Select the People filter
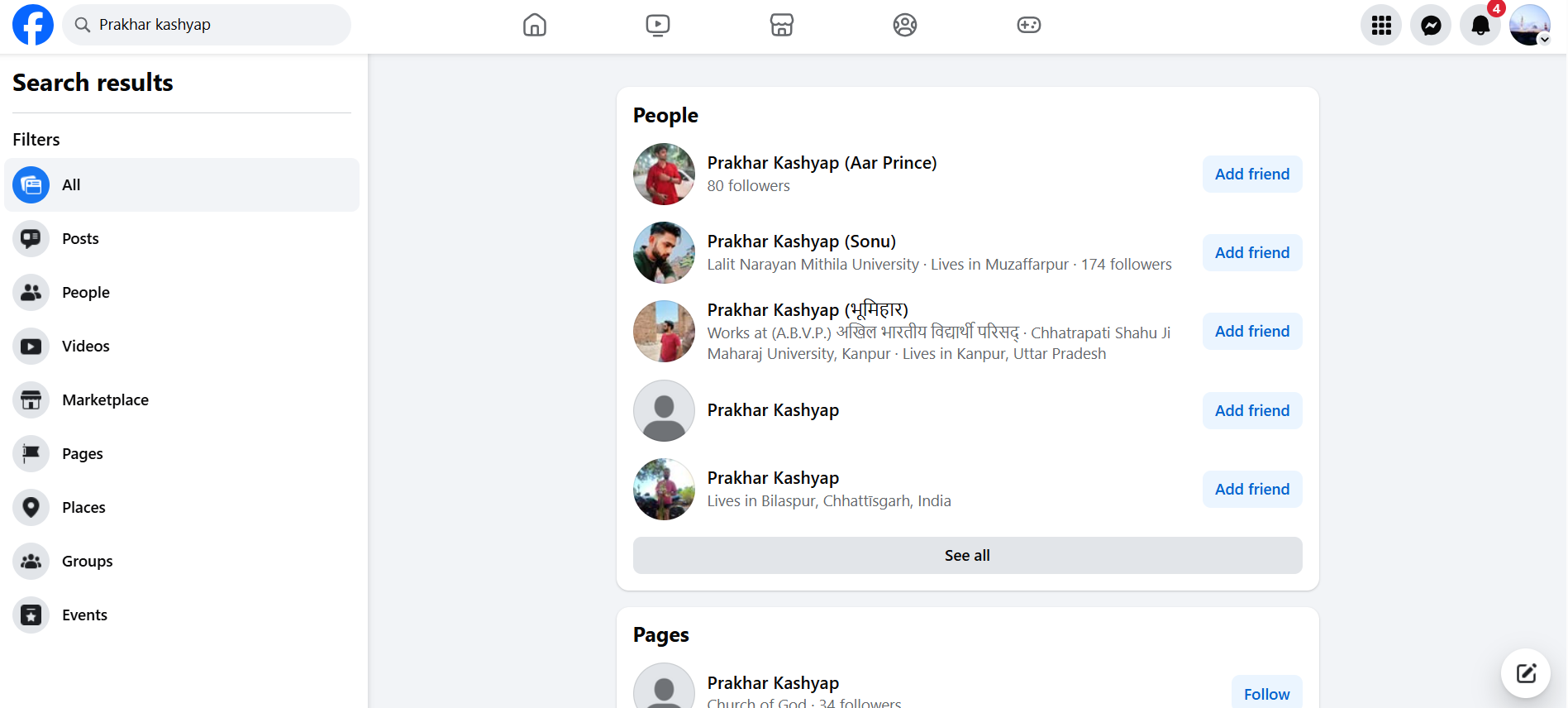Viewport: 1568px width, 708px height. click(85, 293)
